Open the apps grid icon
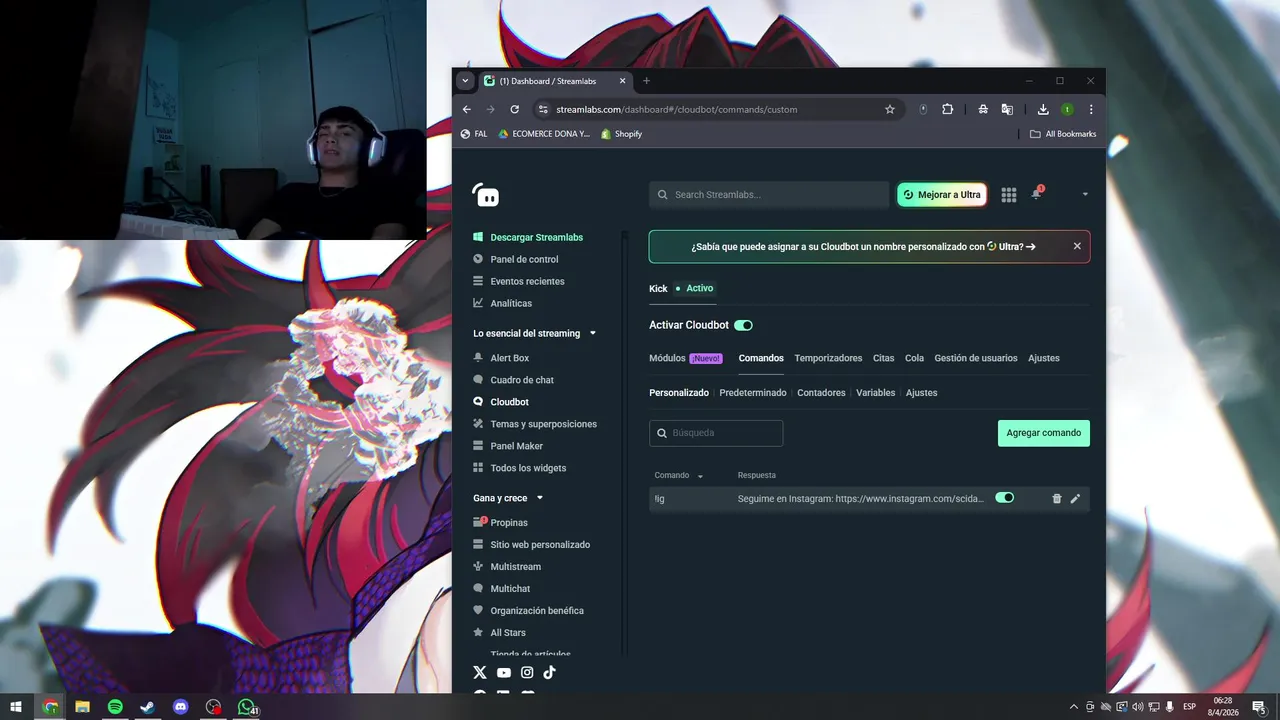Image resolution: width=1280 pixels, height=720 pixels. tap(1008, 195)
